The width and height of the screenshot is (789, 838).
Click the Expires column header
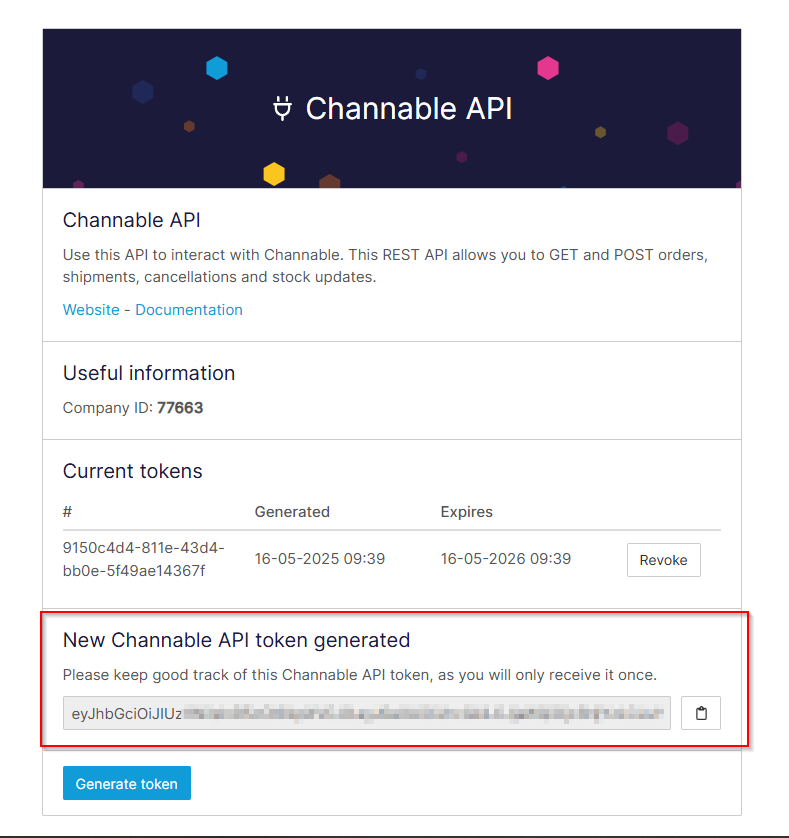click(467, 512)
